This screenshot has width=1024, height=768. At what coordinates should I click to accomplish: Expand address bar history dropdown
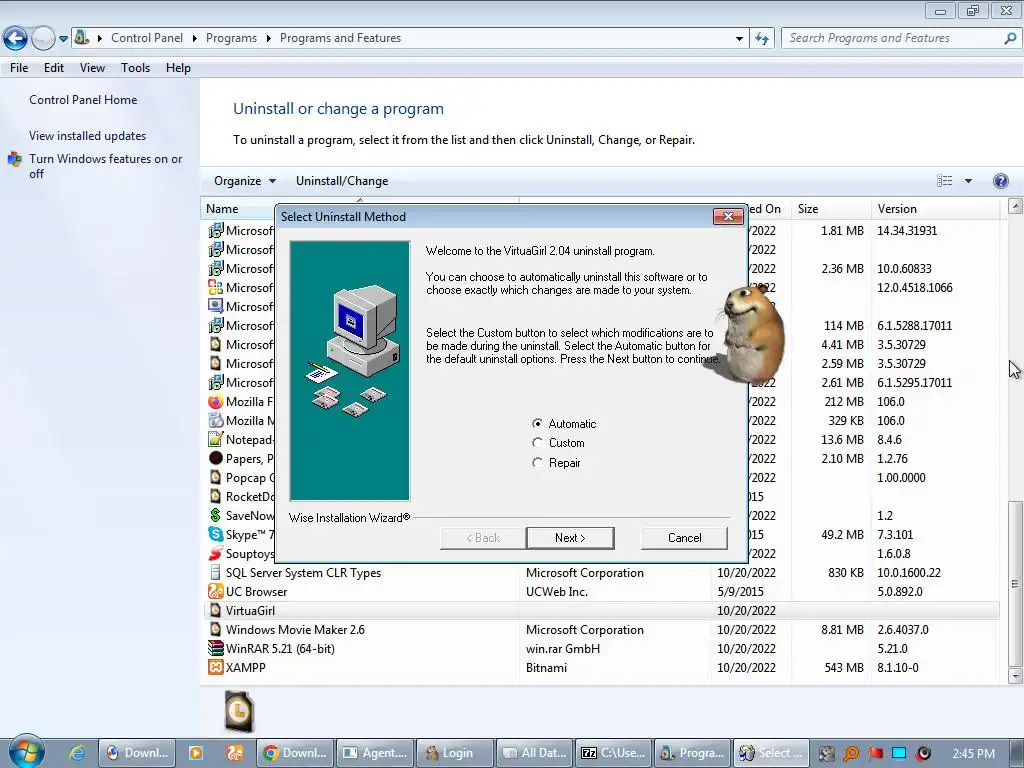click(739, 39)
